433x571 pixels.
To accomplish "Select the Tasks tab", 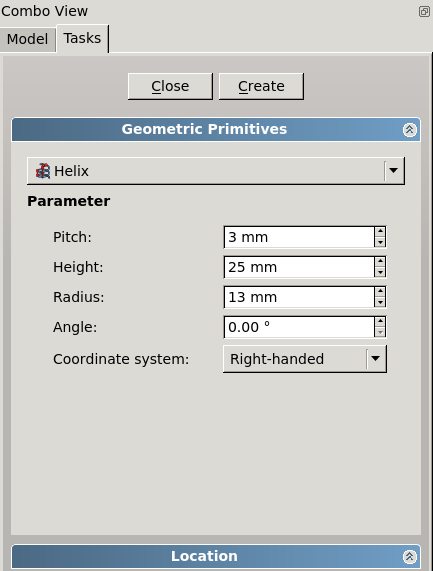I will [x=83, y=38].
